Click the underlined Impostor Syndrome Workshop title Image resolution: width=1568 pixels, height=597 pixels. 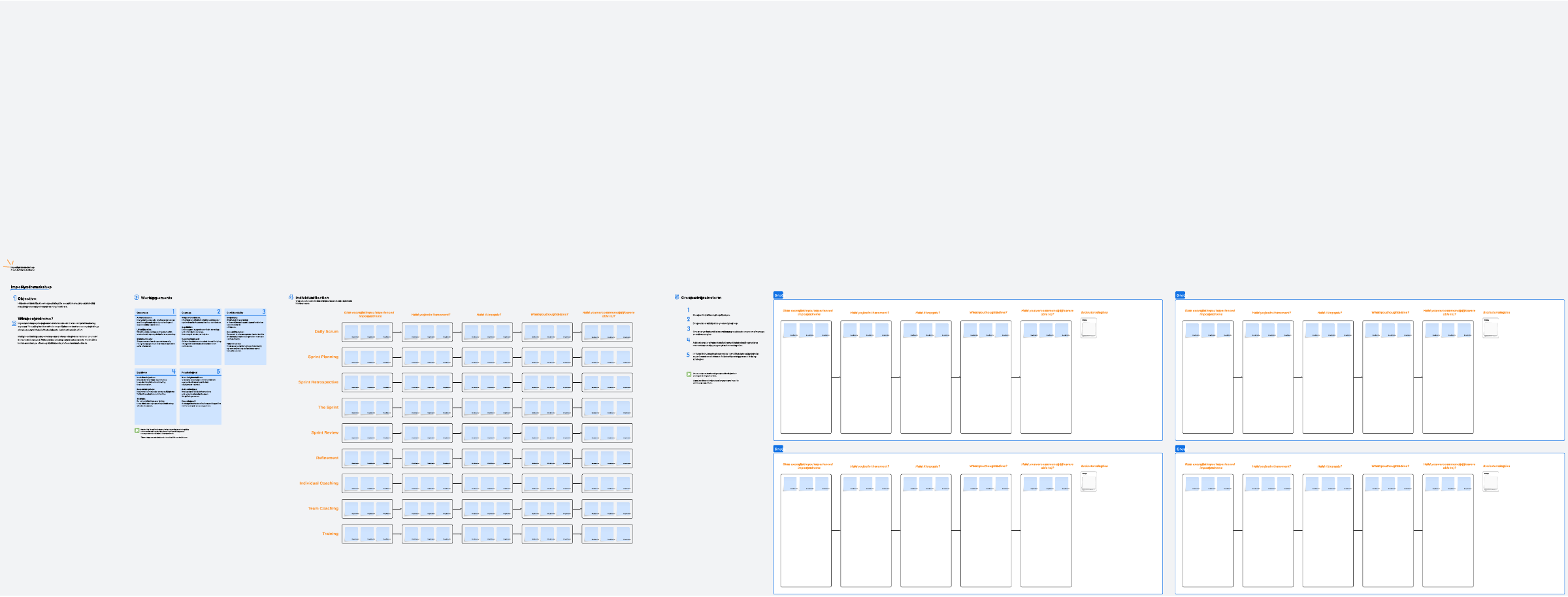coord(31,287)
